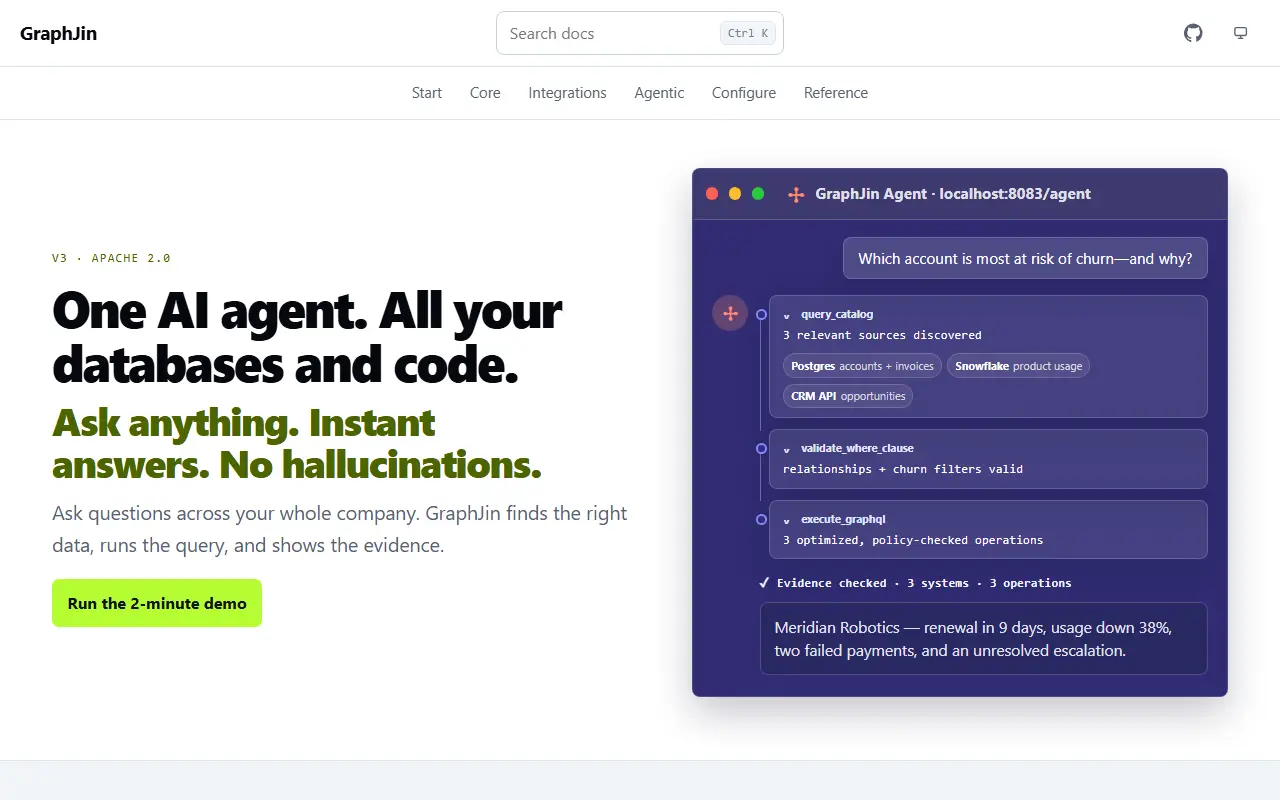Viewport: 1280px width, 800px height.
Task: Click the 'GraphJin Agent · localhost:8083/agent' title text
Action: click(953, 194)
